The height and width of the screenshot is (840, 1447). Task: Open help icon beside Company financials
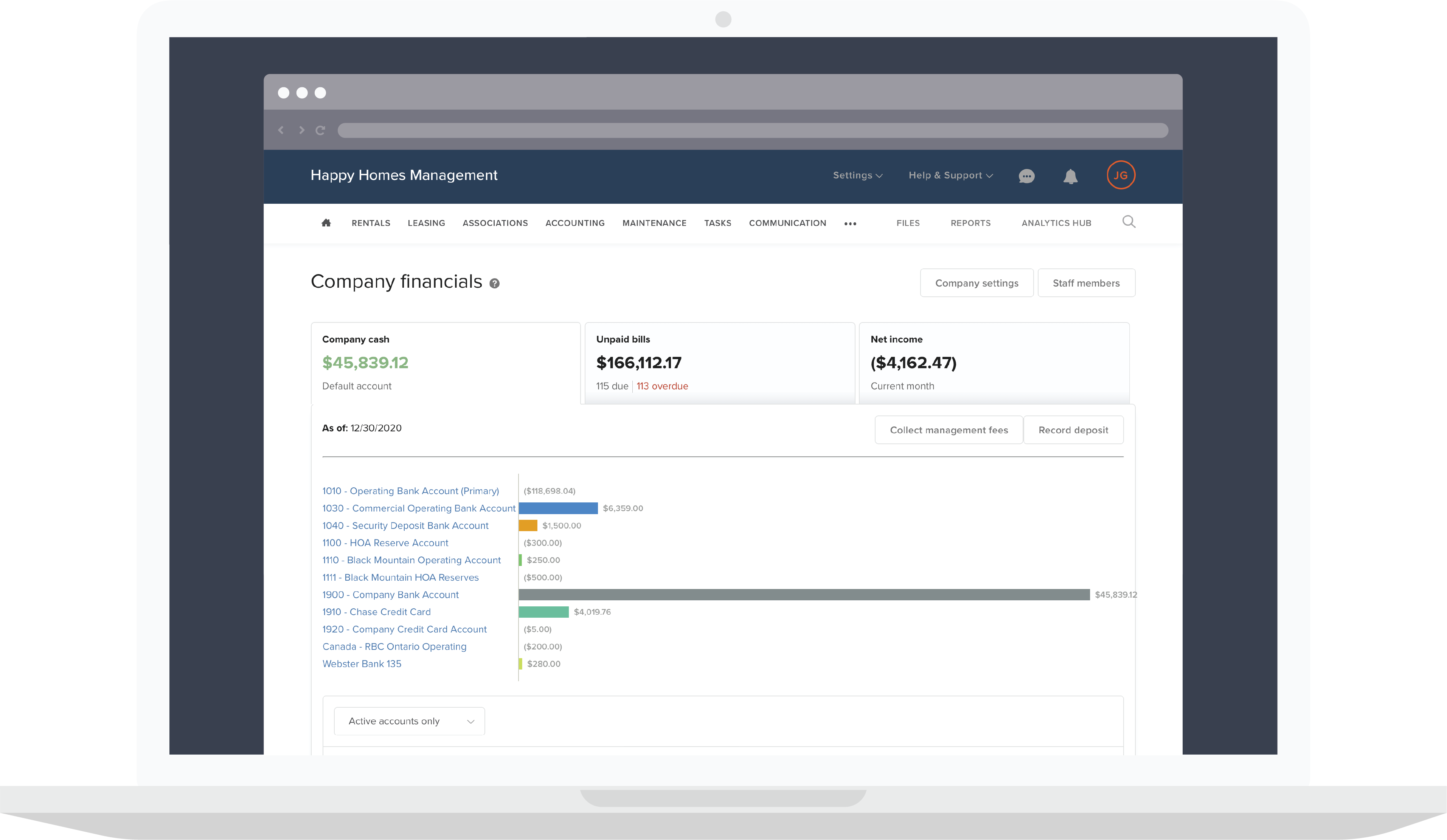tap(494, 284)
